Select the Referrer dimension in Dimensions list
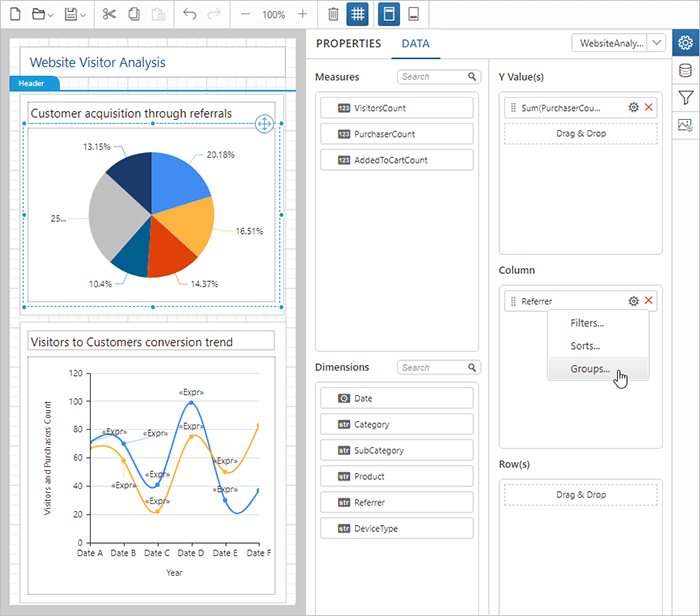This screenshot has width=700, height=616. pyautogui.click(x=396, y=502)
